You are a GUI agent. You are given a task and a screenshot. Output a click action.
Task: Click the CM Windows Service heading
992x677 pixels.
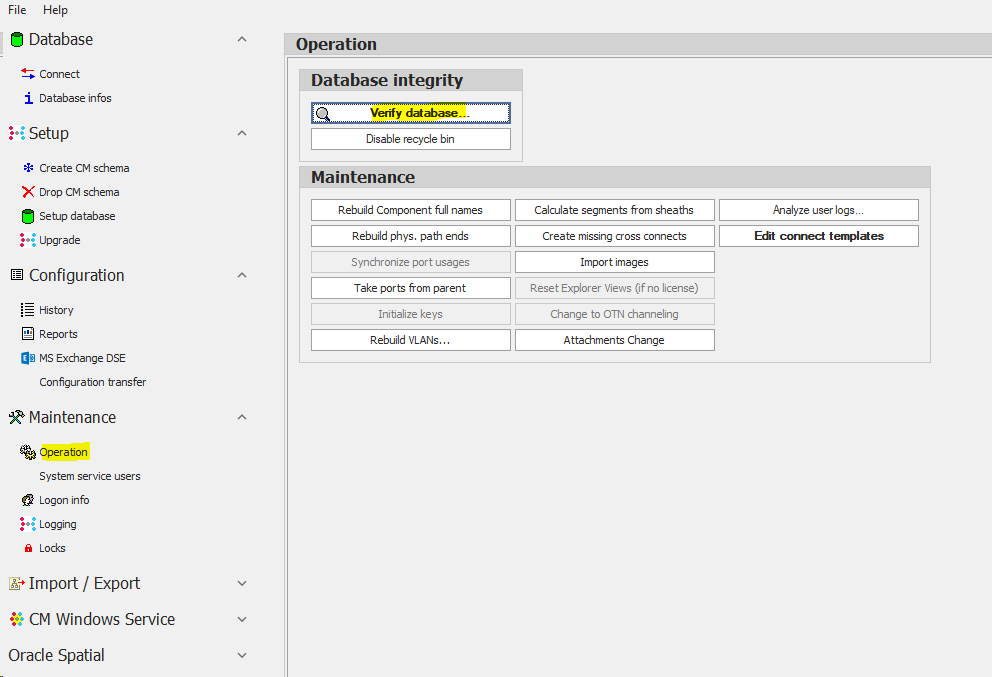click(102, 619)
